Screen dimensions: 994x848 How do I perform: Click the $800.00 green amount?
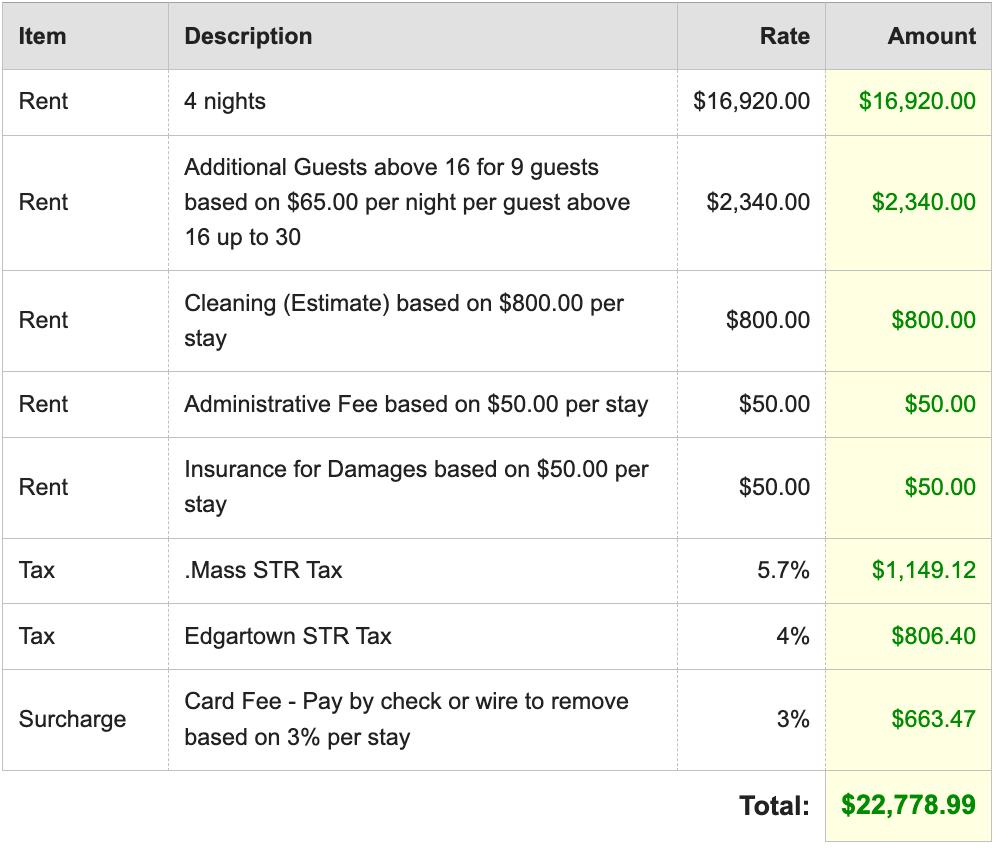933,320
